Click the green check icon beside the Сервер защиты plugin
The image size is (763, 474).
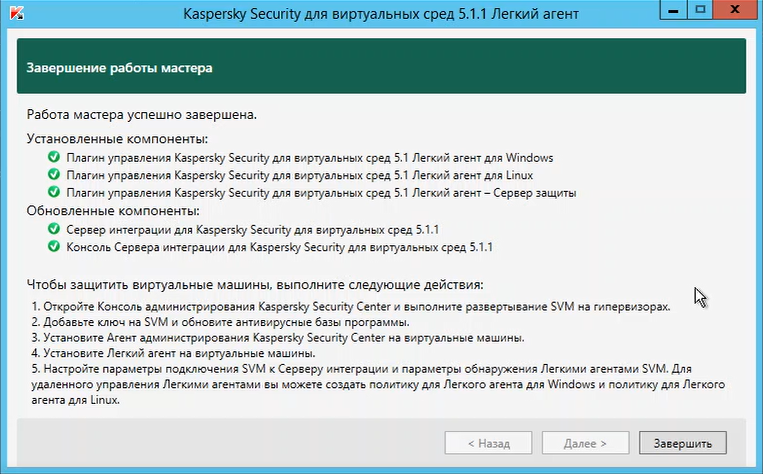coord(54,192)
